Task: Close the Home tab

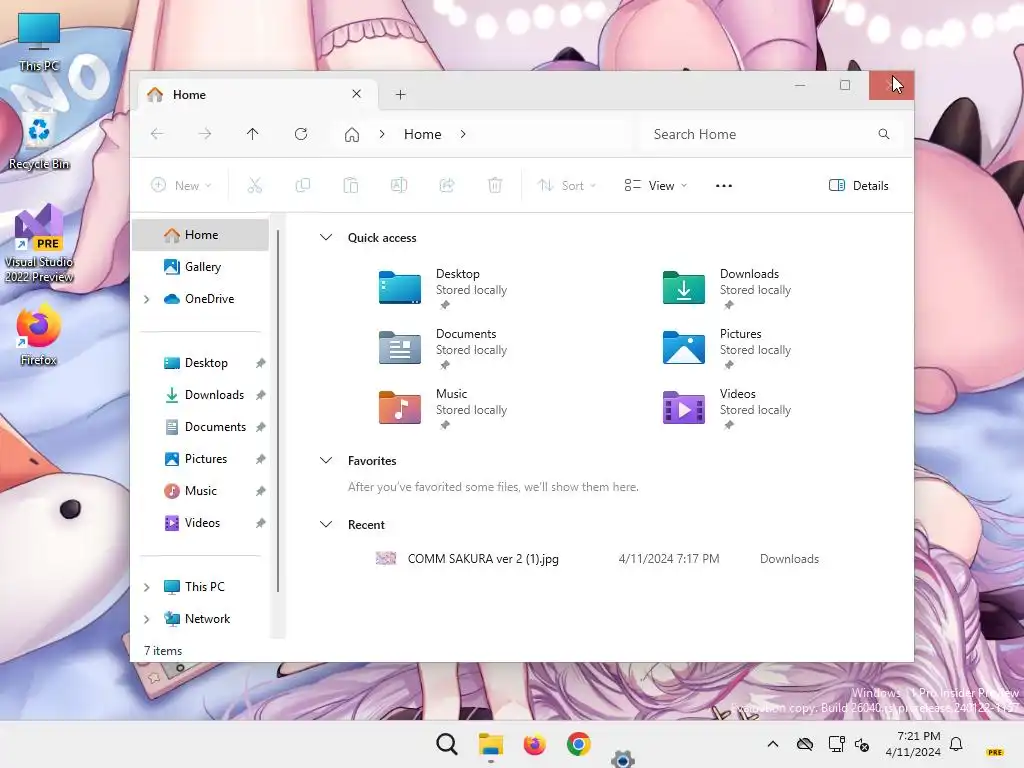Action: tap(357, 94)
